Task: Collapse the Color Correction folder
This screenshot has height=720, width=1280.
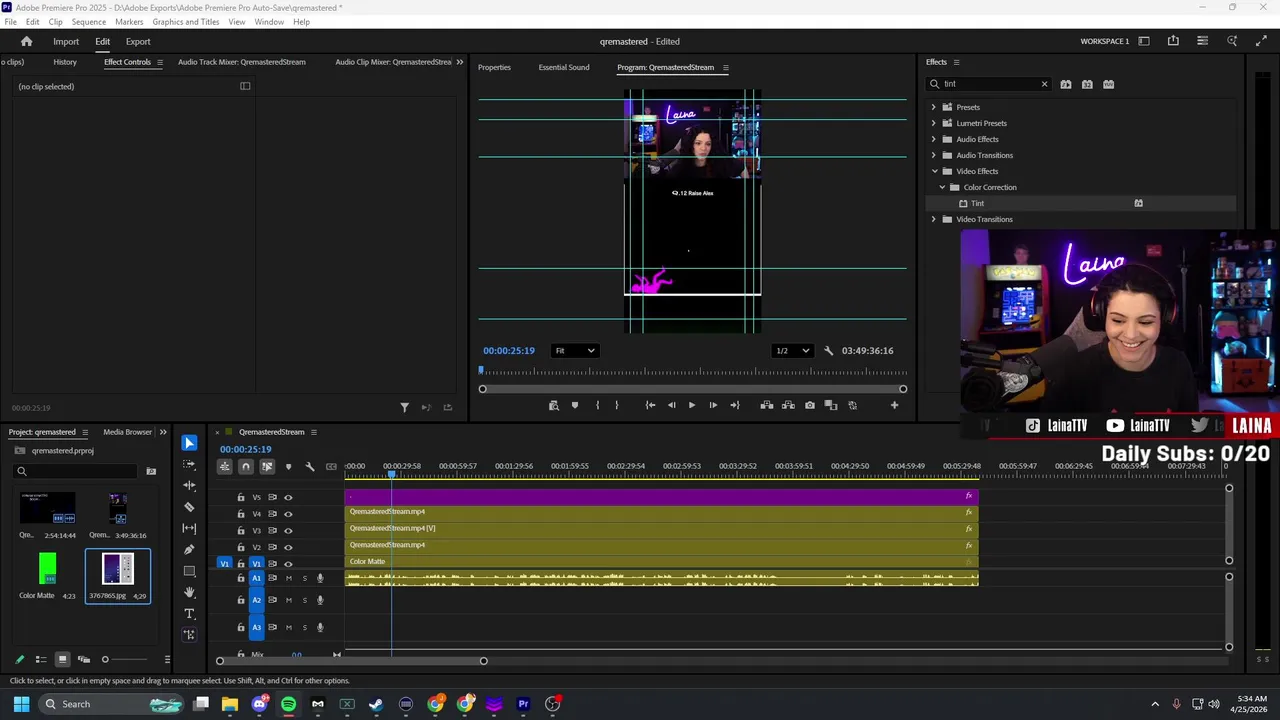Action: click(x=942, y=187)
